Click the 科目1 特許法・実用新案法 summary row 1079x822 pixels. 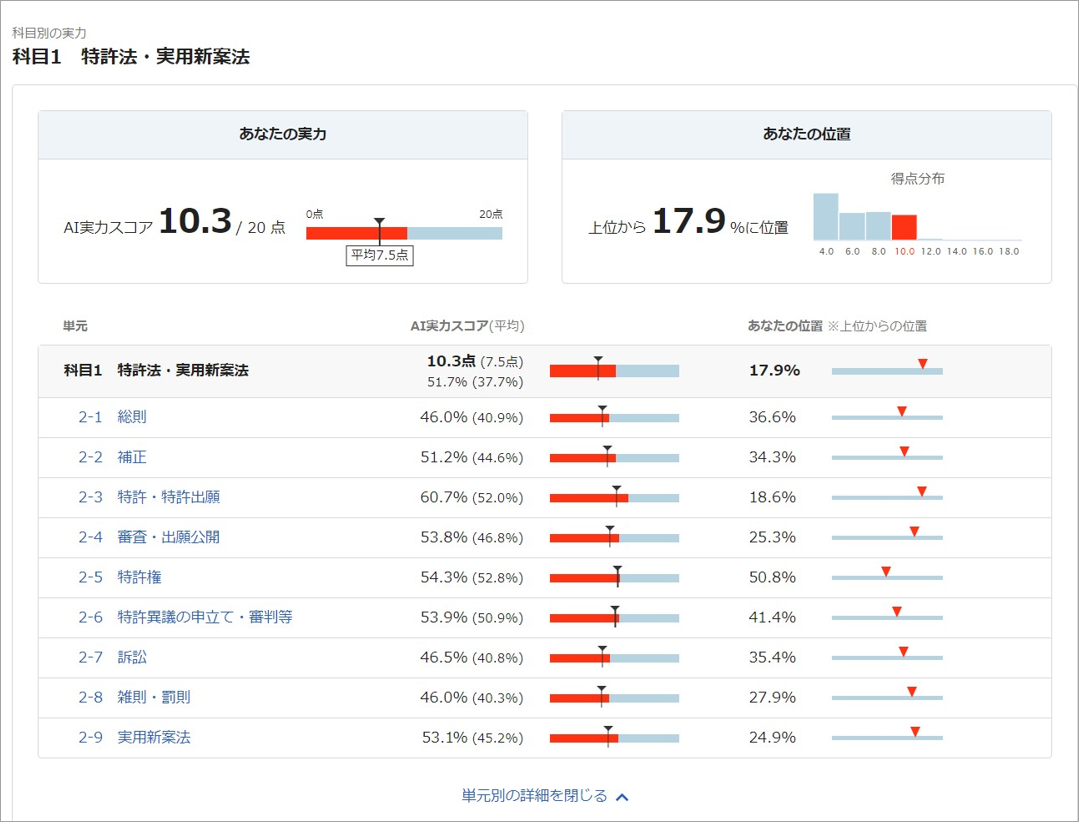(x=544, y=371)
